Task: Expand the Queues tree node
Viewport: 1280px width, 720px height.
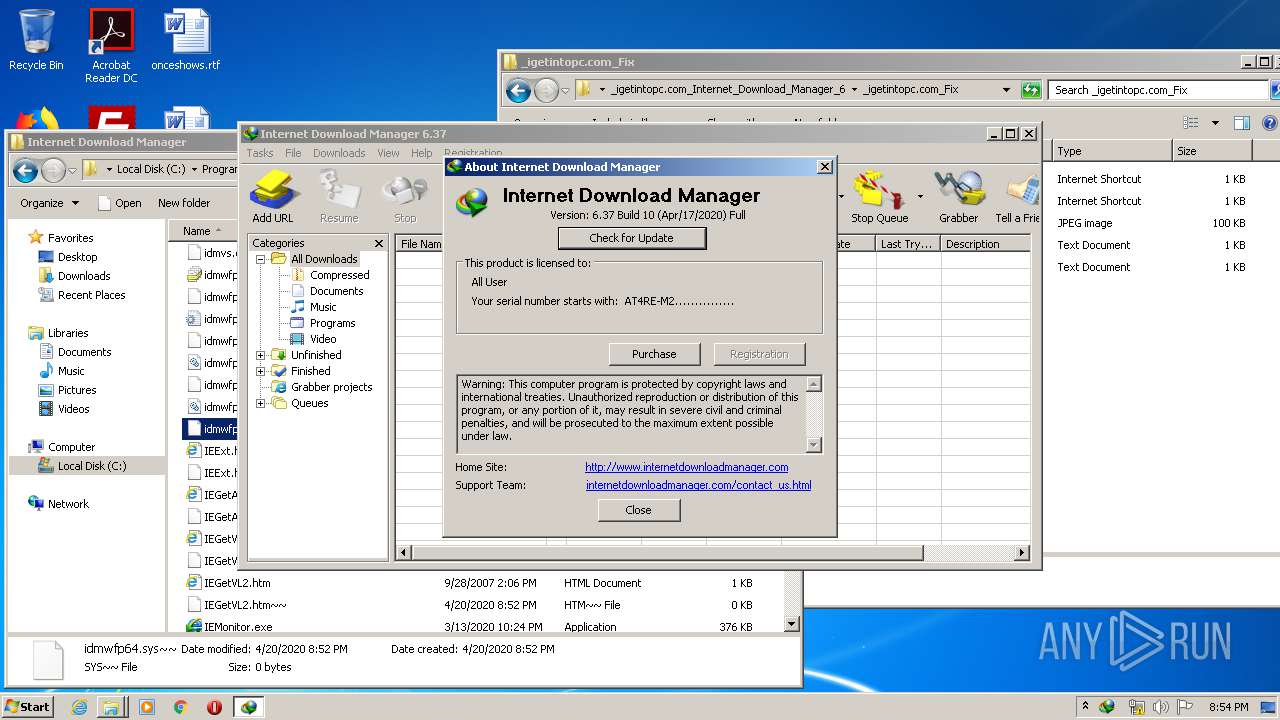Action: (x=261, y=403)
